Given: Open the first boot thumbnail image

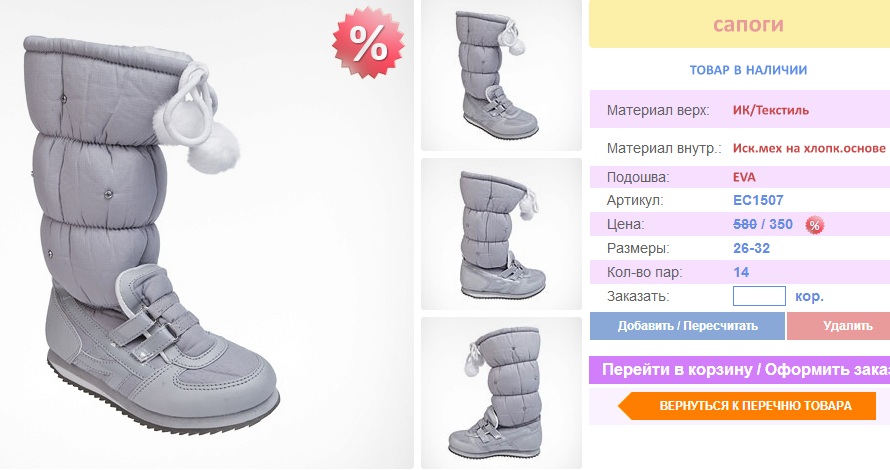Looking at the screenshot, I should click(501, 75).
